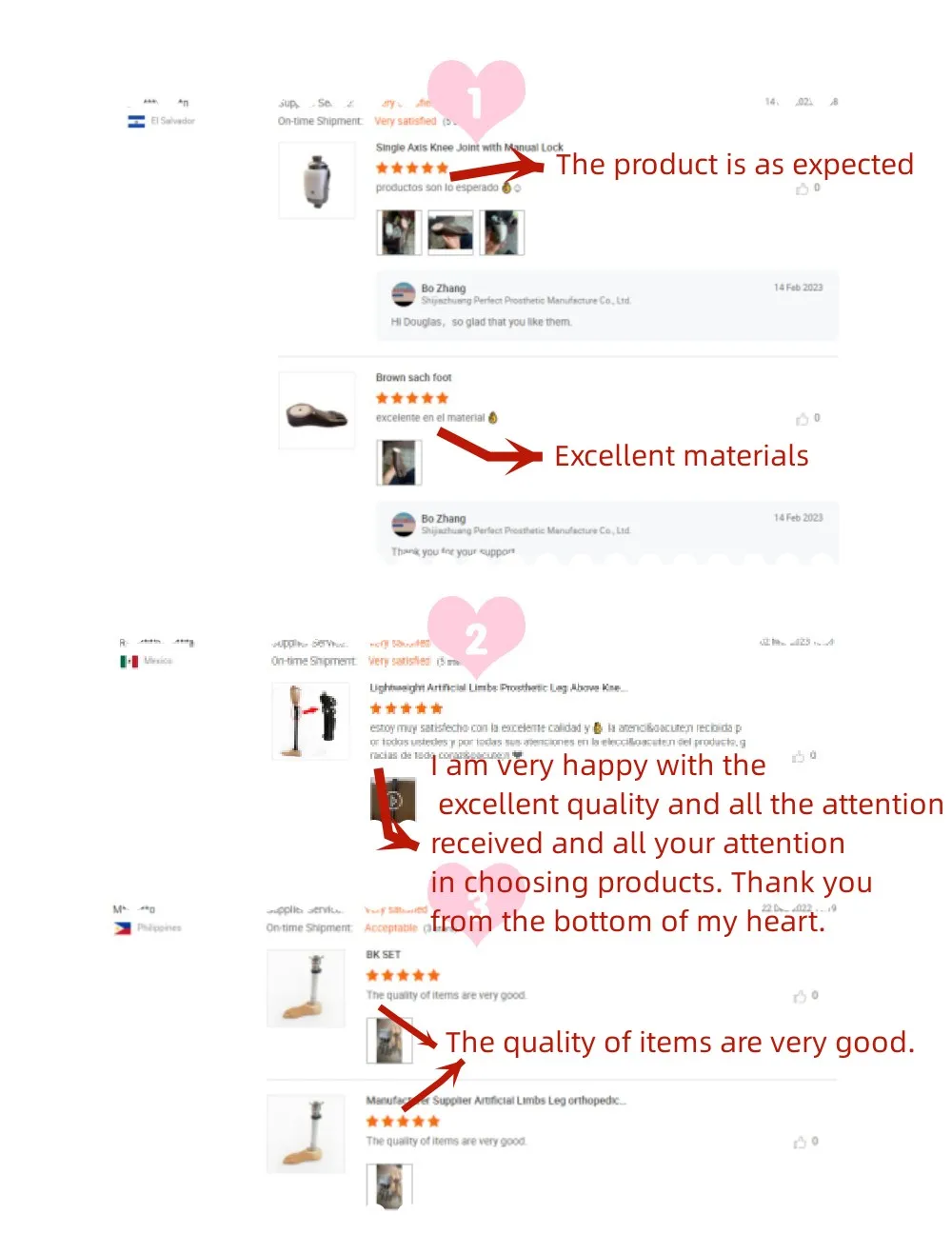Click the El Salvador flag icon

[137, 121]
